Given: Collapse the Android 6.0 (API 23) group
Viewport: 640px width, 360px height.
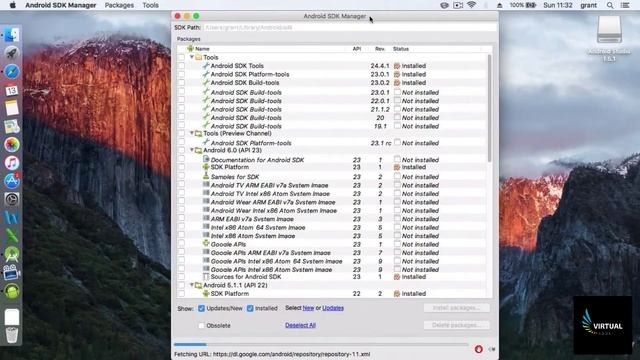Looking at the screenshot, I should pos(192,150).
